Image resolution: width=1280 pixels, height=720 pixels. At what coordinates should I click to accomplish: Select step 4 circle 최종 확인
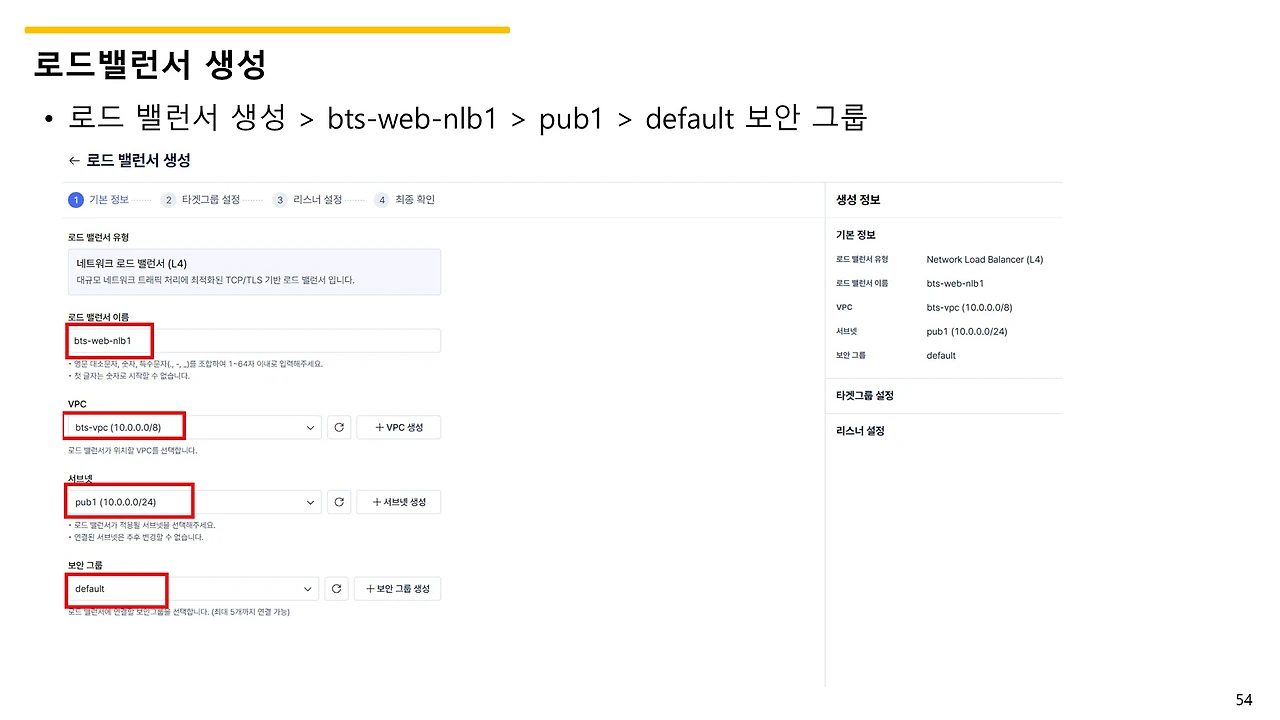pos(381,200)
